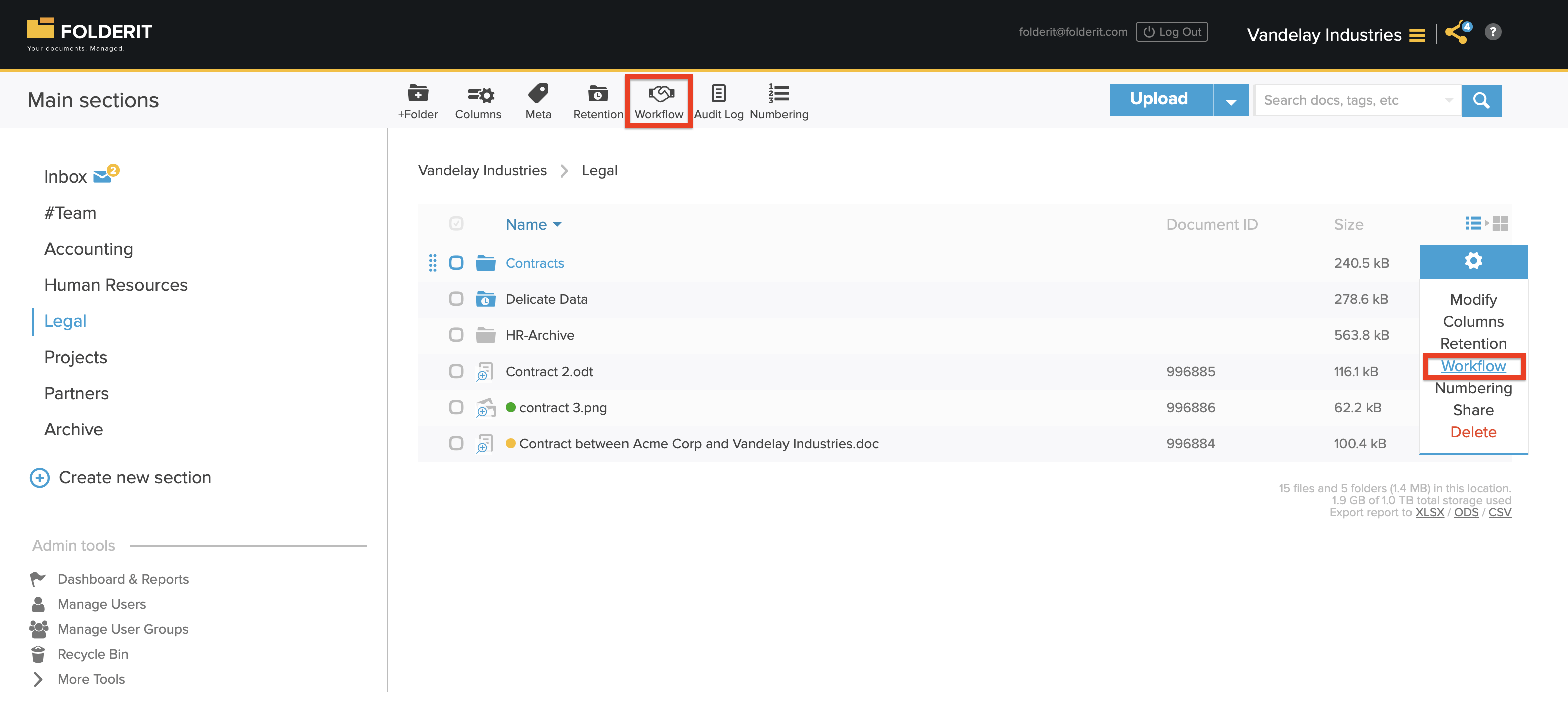
Task: Open the Numbering toolbar tool
Action: click(778, 102)
